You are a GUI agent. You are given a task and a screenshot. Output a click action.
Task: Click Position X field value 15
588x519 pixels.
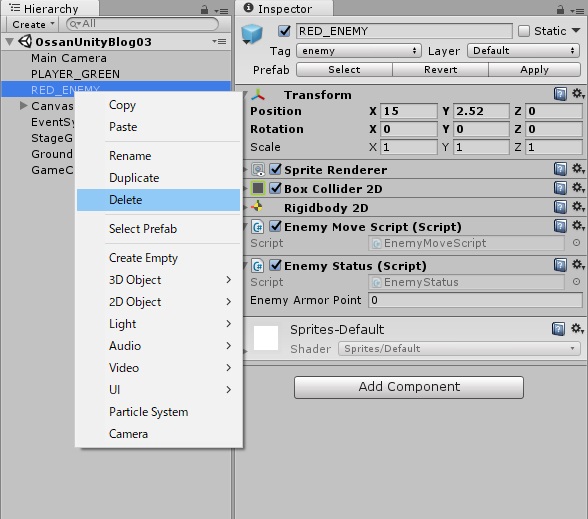(409, 111)
